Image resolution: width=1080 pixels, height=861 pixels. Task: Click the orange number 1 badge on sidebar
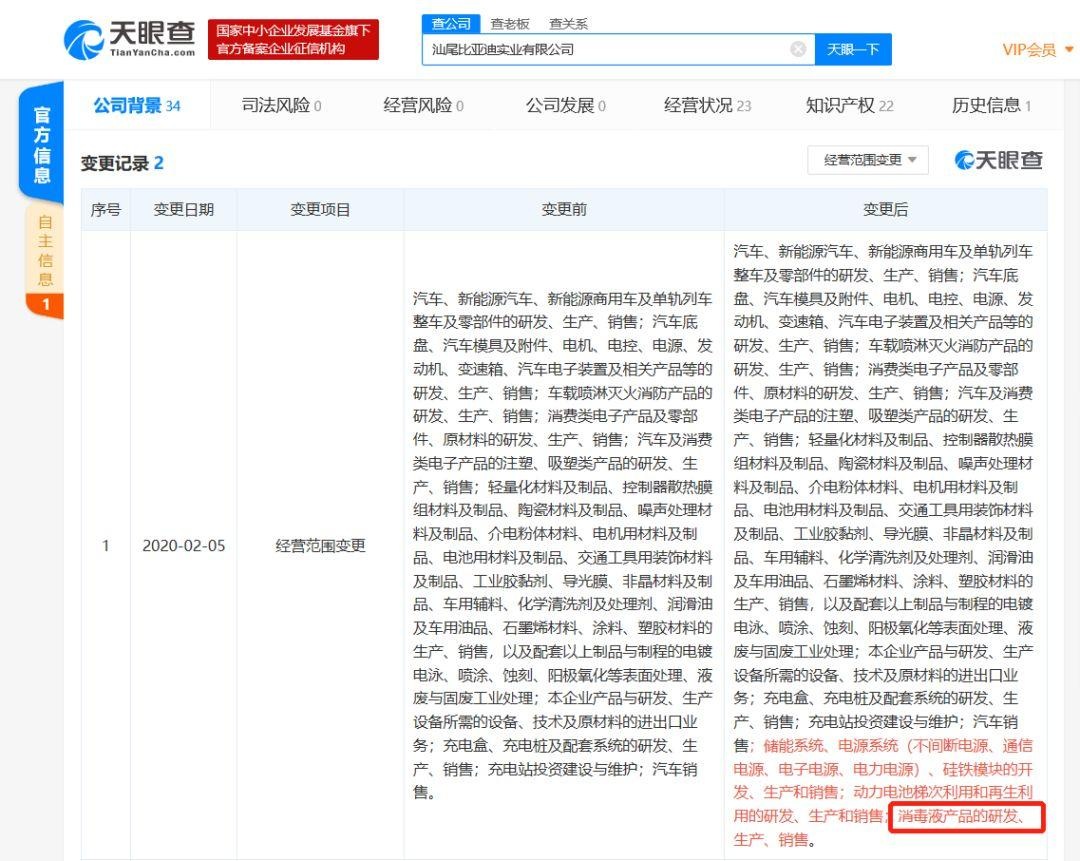coord(43,305)
